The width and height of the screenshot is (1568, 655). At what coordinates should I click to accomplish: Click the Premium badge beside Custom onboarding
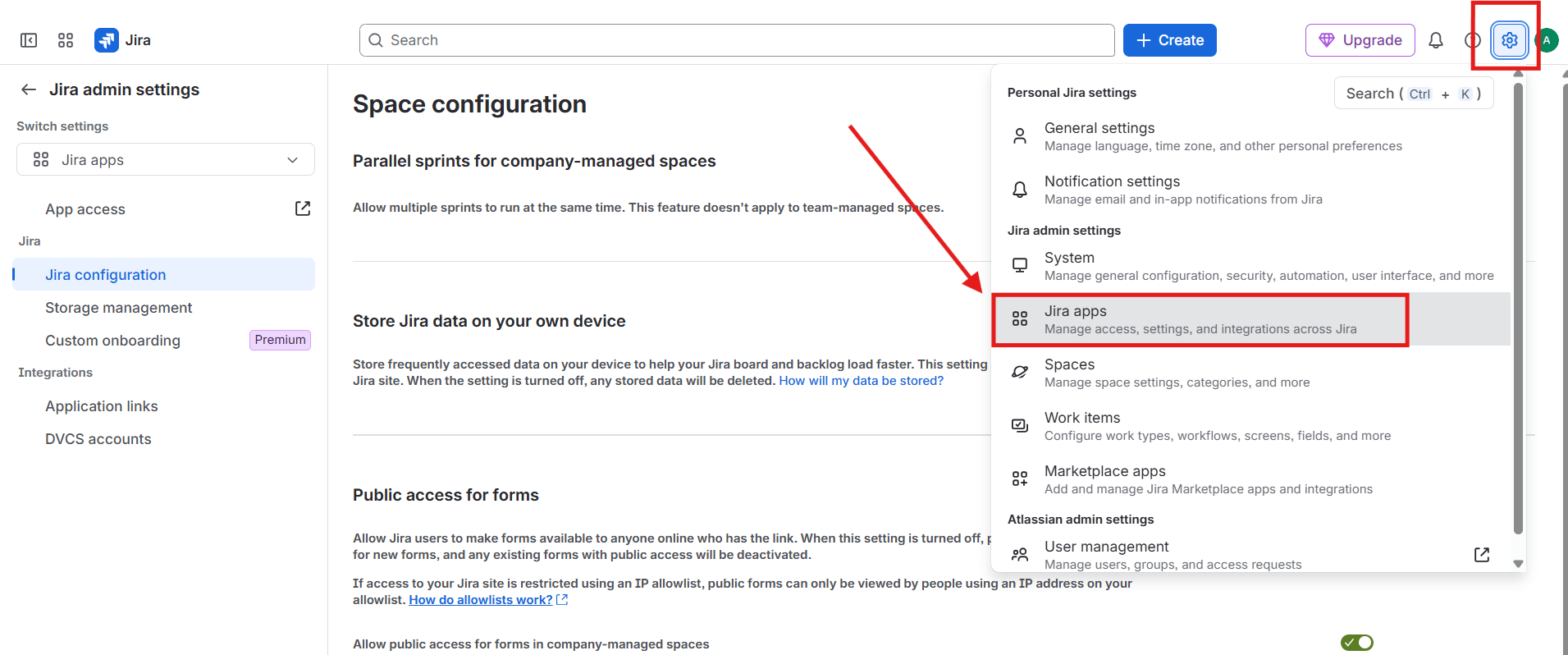coord(280,340)
